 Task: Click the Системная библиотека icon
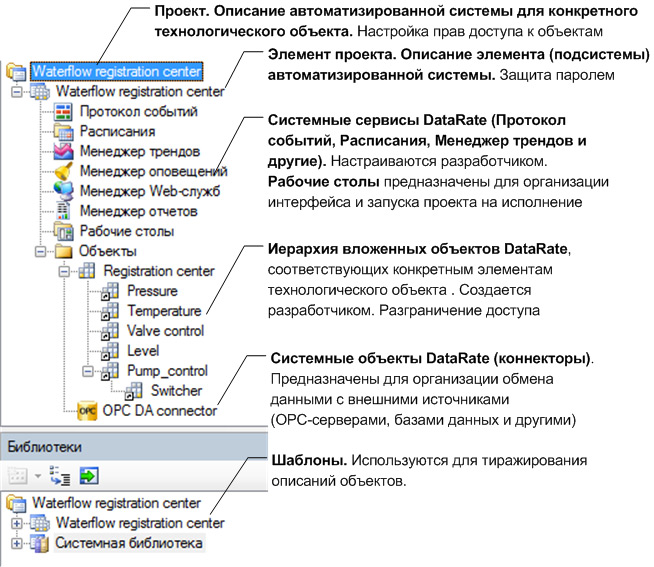pos(40,543)
